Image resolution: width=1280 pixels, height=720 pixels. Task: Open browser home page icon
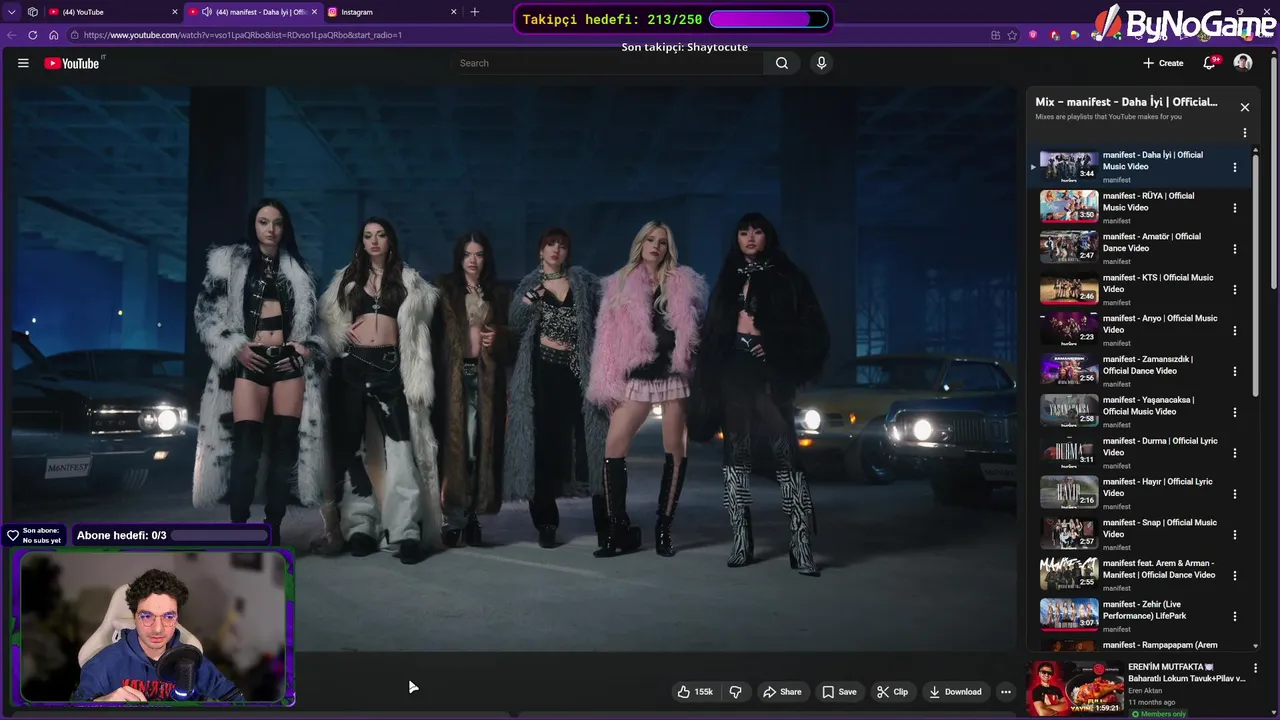pos(53,35)
